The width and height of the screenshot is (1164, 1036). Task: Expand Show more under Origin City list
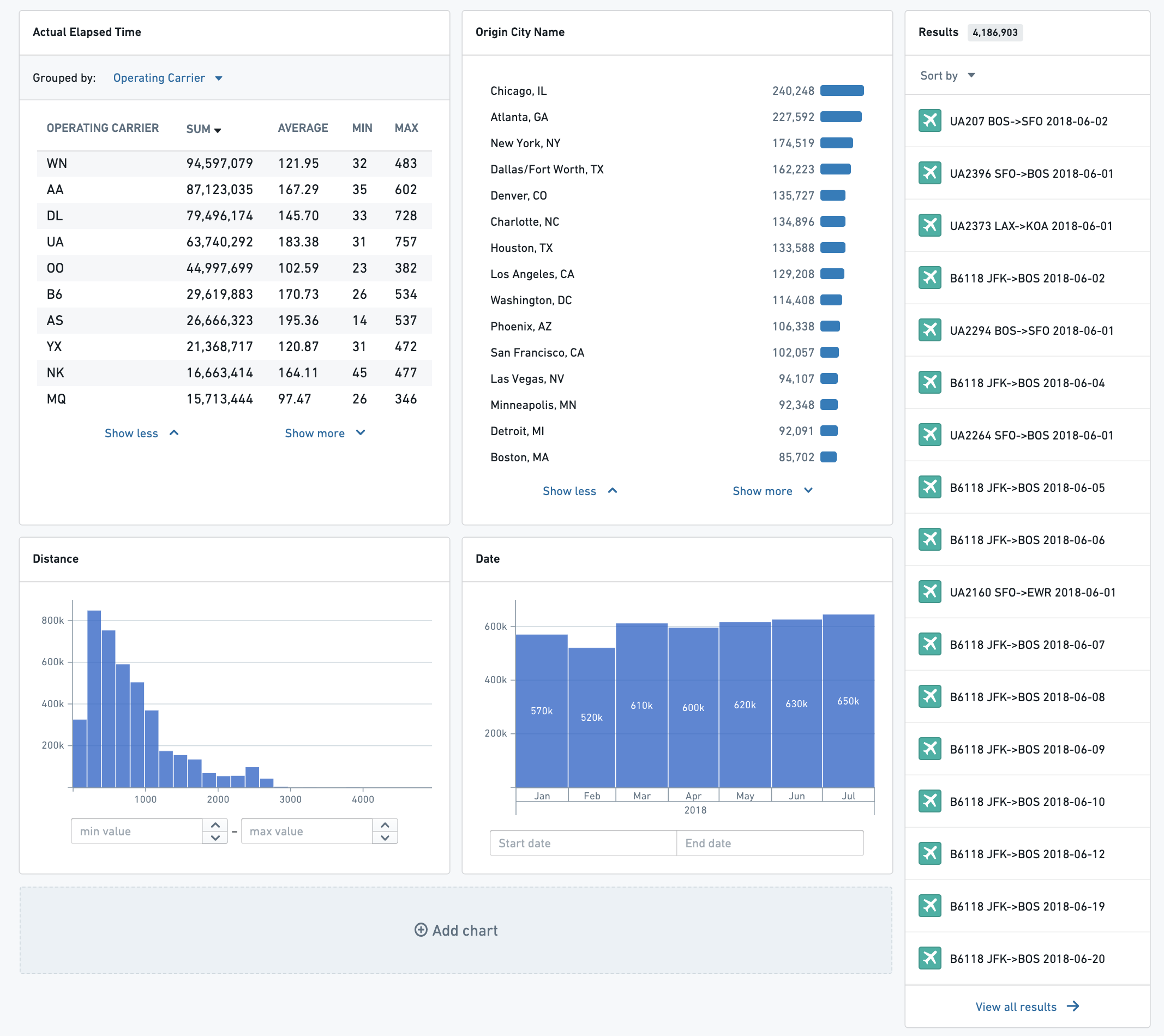(773, 491)
